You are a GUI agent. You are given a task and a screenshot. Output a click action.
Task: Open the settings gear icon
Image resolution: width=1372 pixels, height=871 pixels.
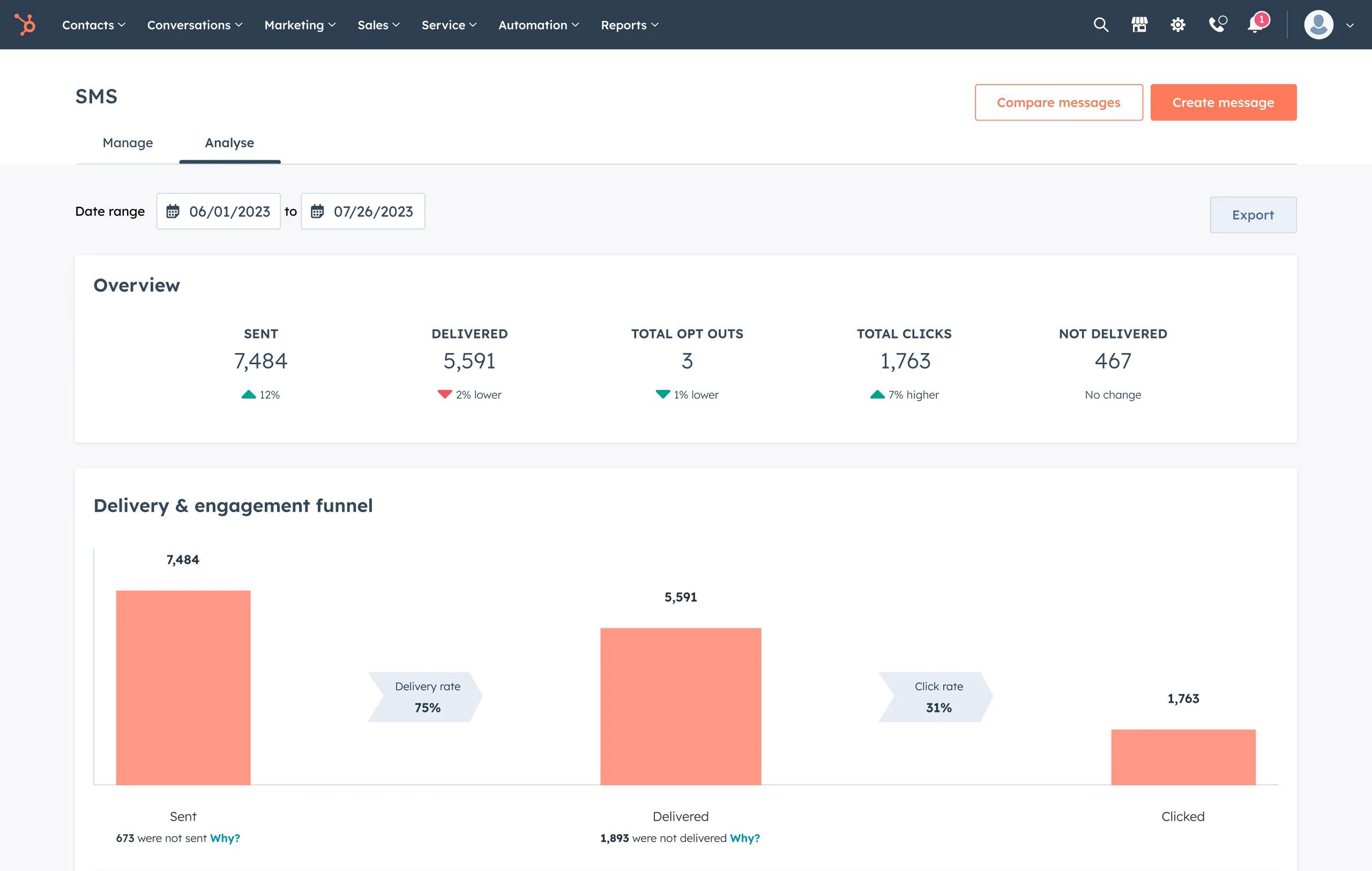(x=1177, y=25)
